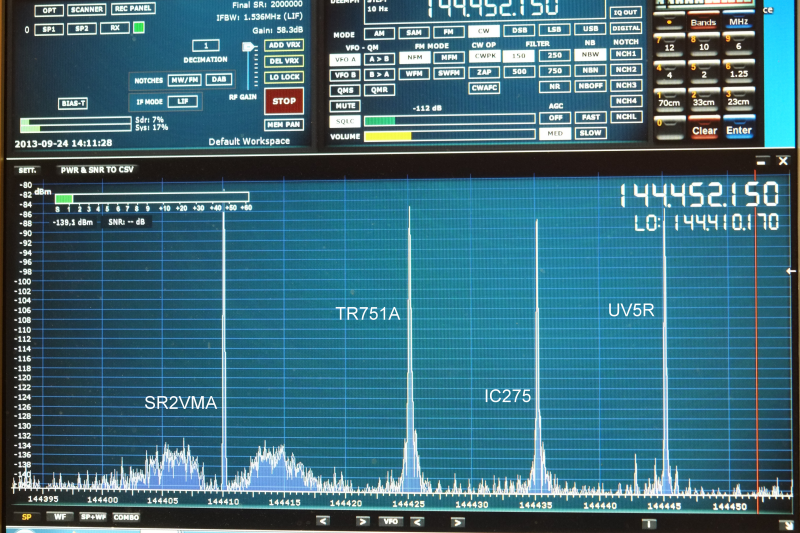Select SAM mode
The width and height of the screenshot is (800, 533).
click(414, 33)
